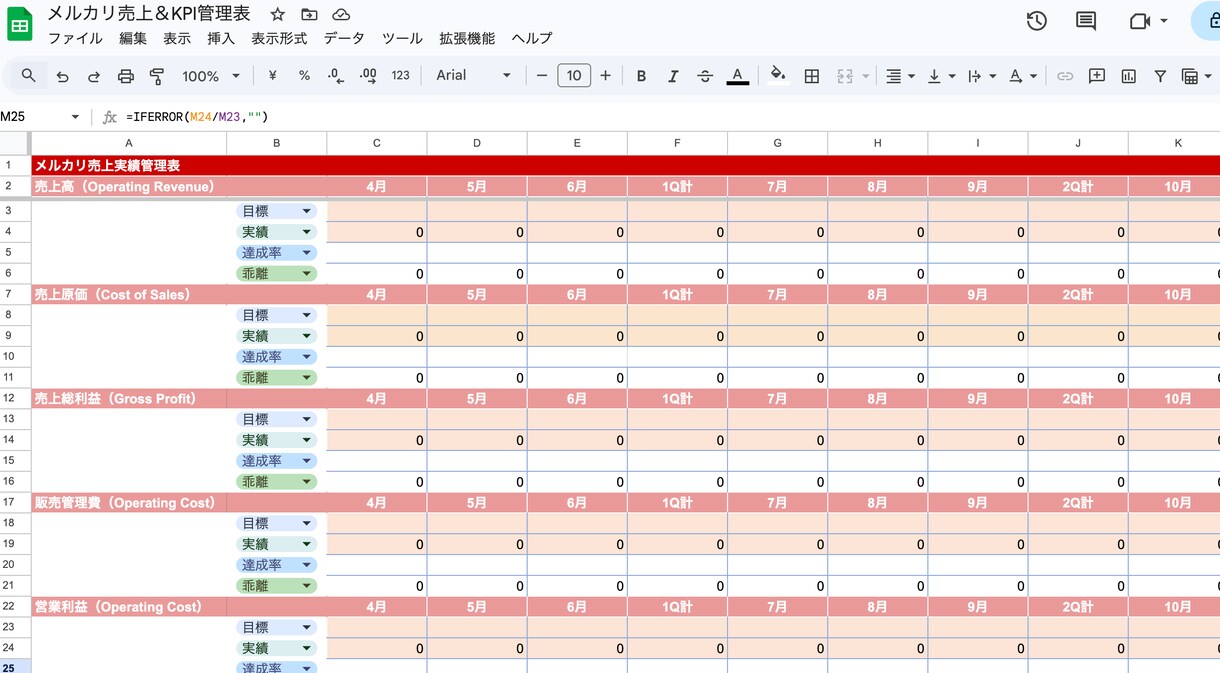
Task: Open the search menus magnifier tool
Action: (x=28, y=76)
